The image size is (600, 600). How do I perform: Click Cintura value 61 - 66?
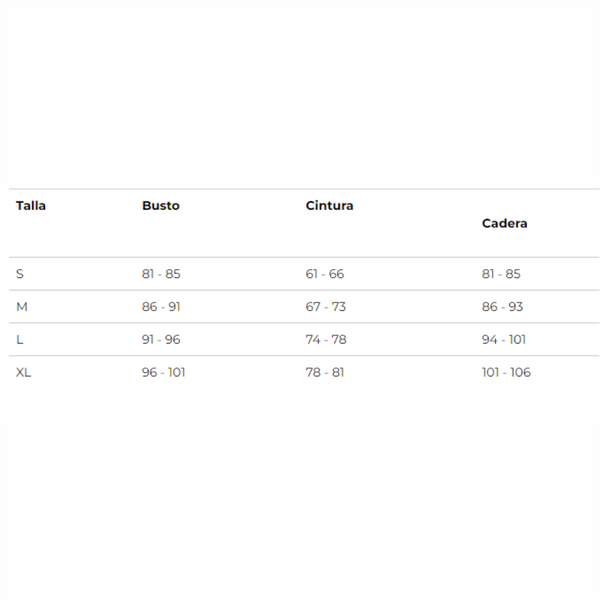(324, 274)
